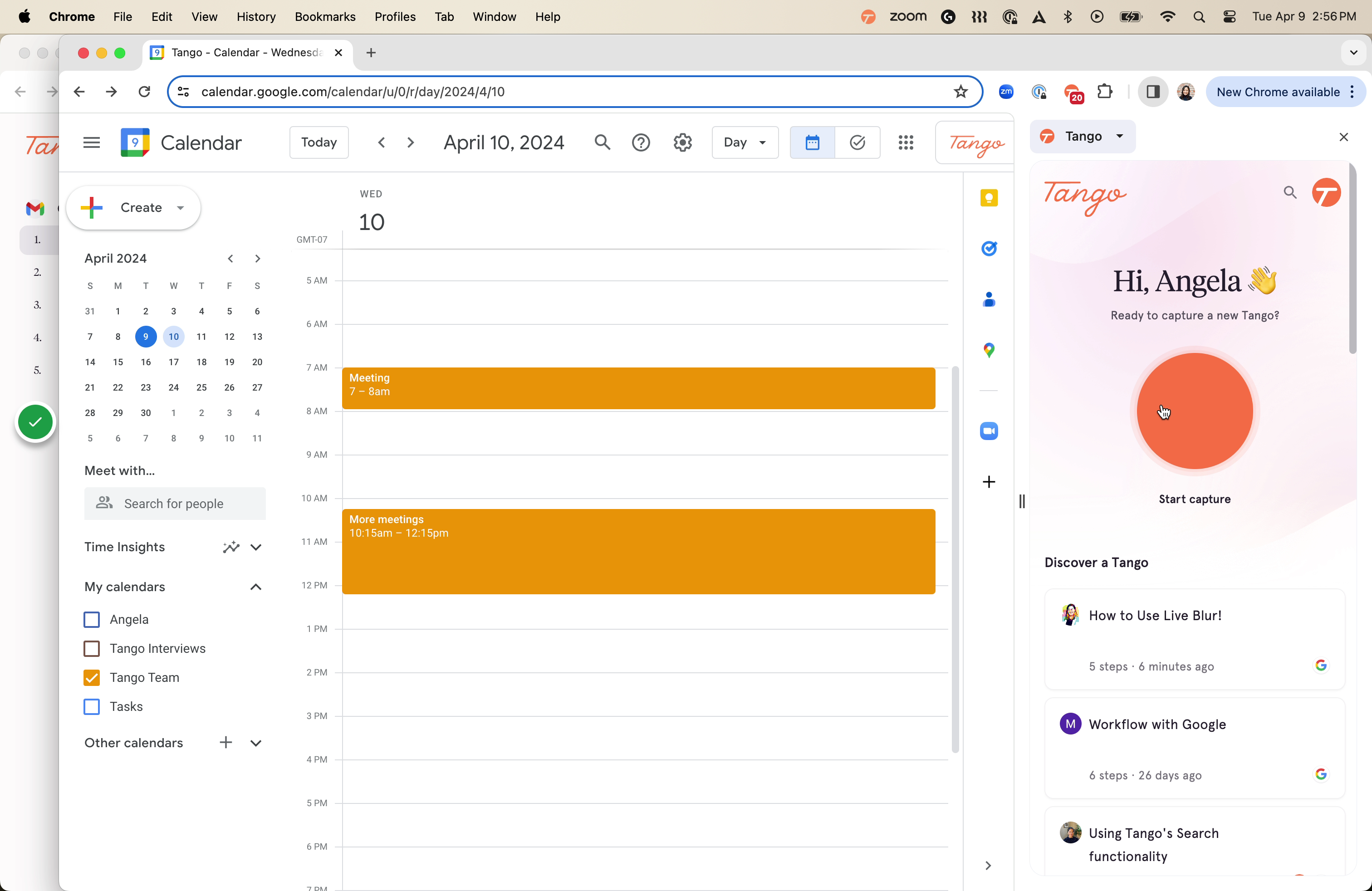
Task: Open the History menu in menu bar
Action: 256,17
